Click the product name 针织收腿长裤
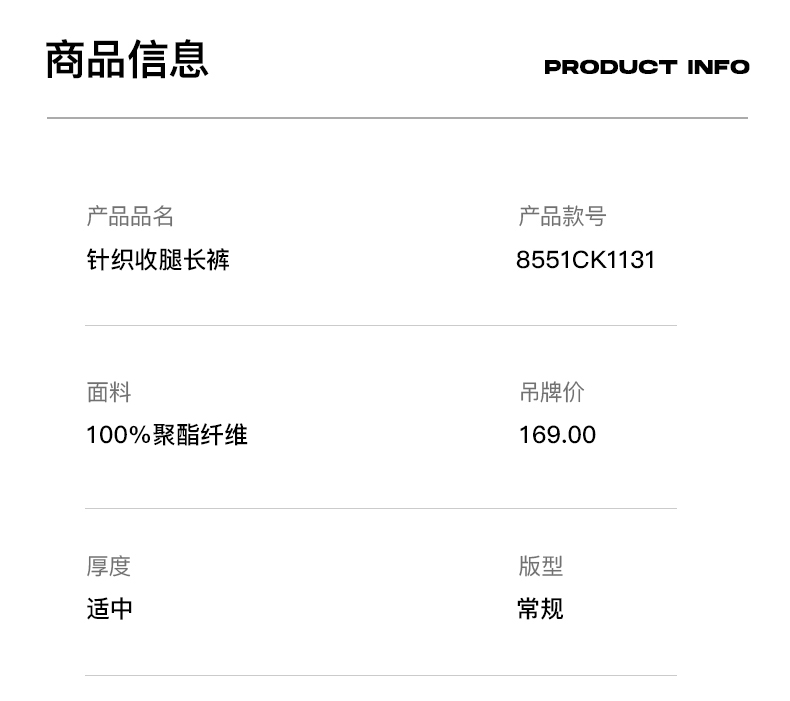This screenshot has width=790, height=701. [x=158, y=260]
